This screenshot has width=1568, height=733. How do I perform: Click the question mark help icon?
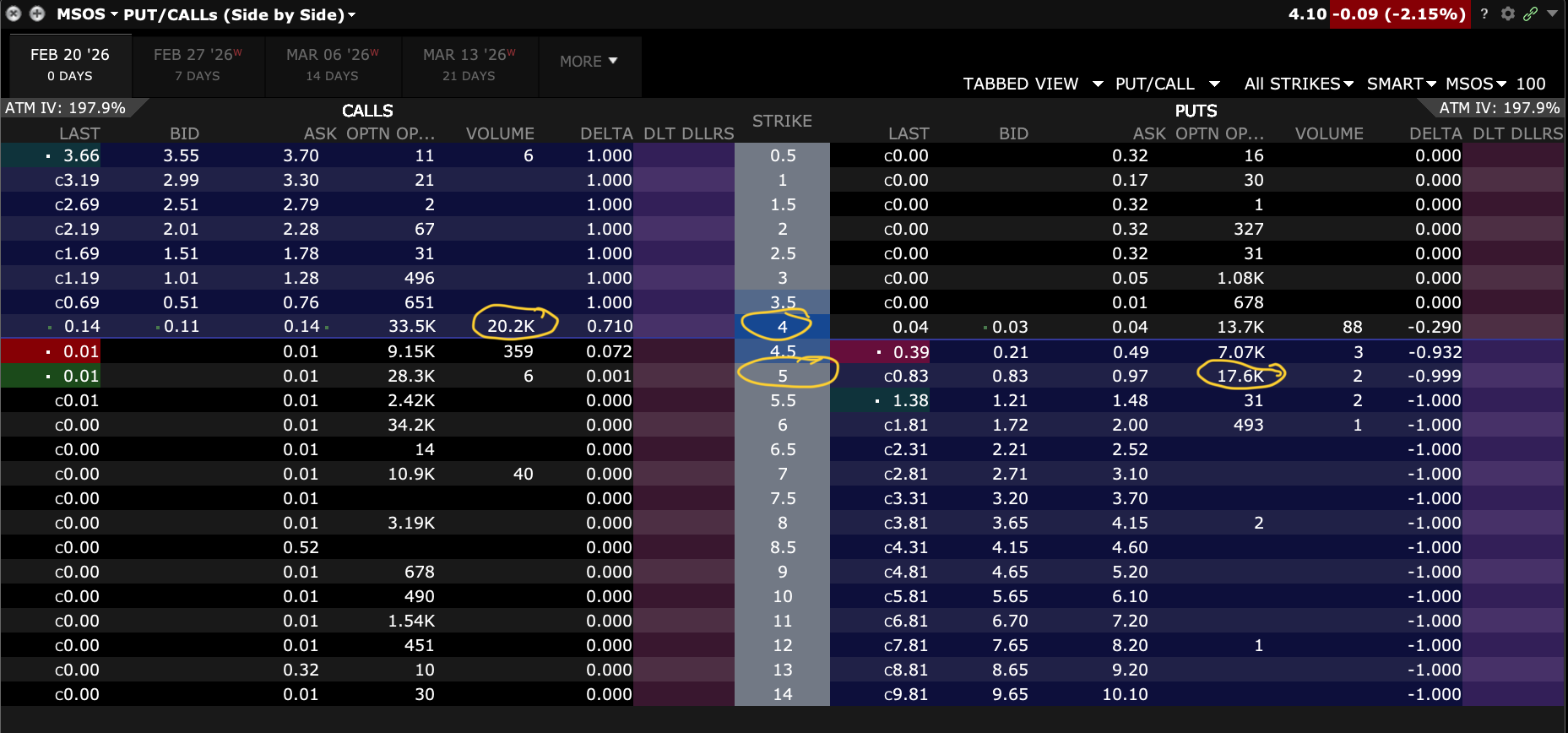[1484, 14]
